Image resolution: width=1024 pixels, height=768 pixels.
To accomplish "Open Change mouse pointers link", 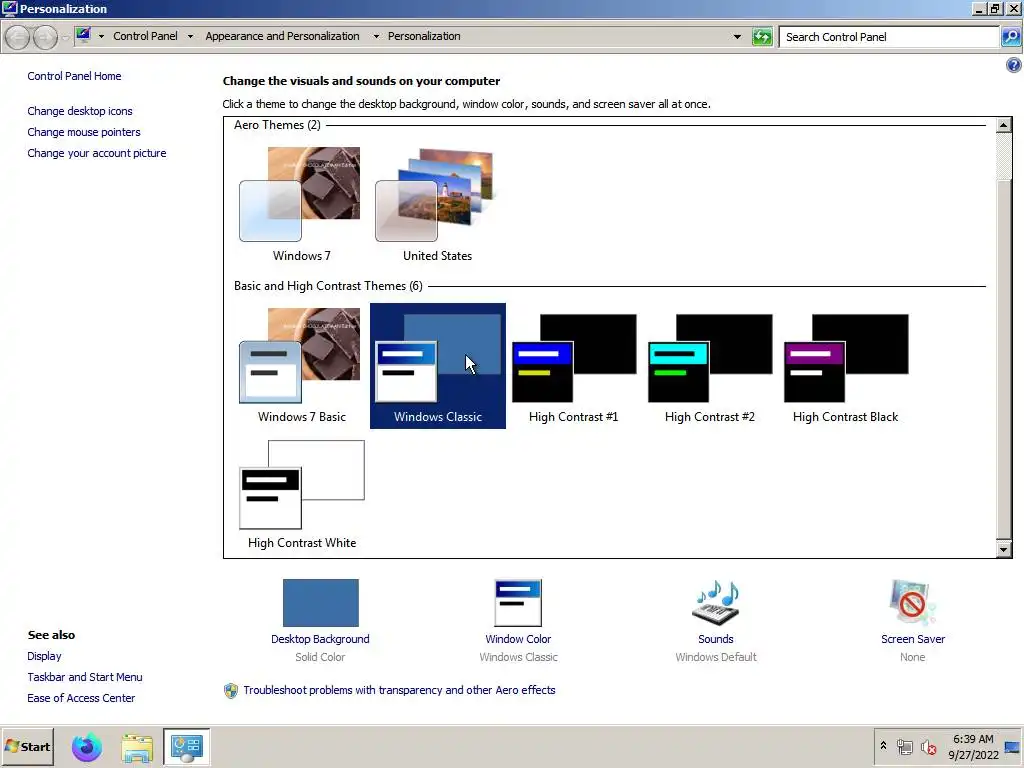I will [x=84, y=132].
